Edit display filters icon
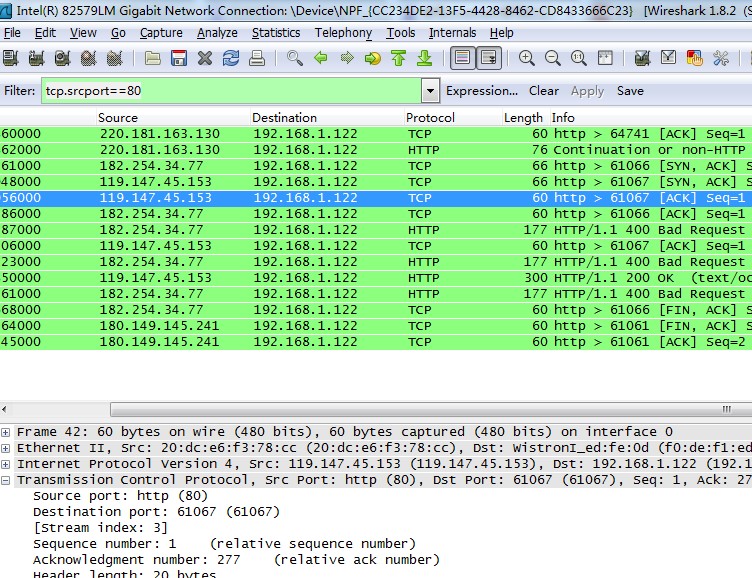The image size is (752, 578). coord(668,59)
